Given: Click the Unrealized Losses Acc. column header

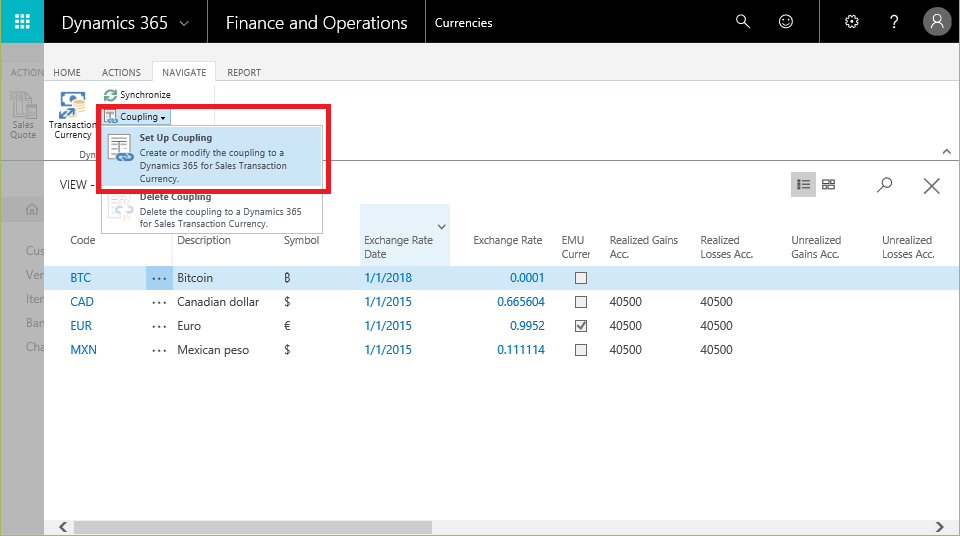Looking at the screenshot, I should pos(908,247).
